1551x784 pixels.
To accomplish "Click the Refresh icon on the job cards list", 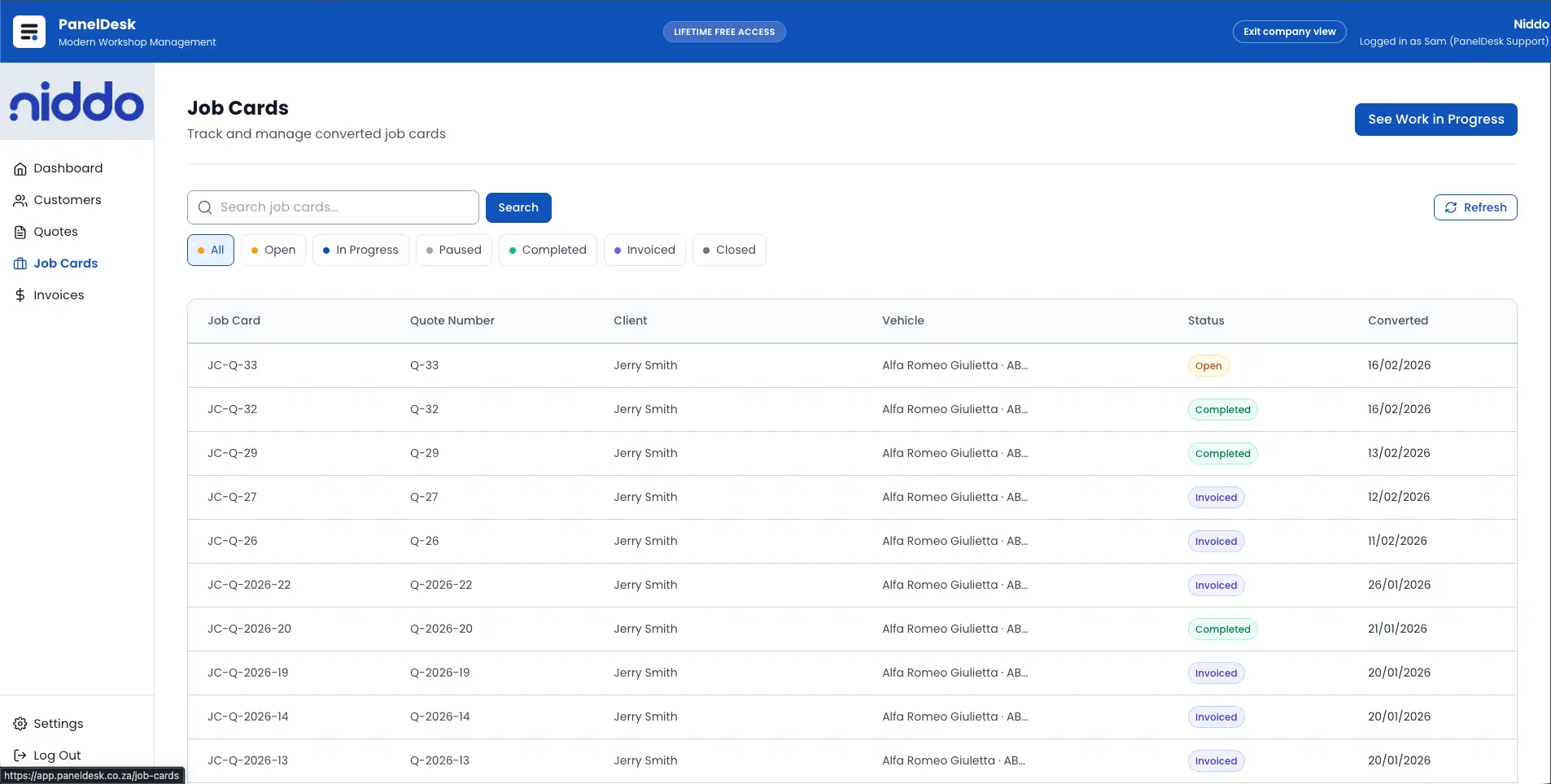I will coord(1452,207).
